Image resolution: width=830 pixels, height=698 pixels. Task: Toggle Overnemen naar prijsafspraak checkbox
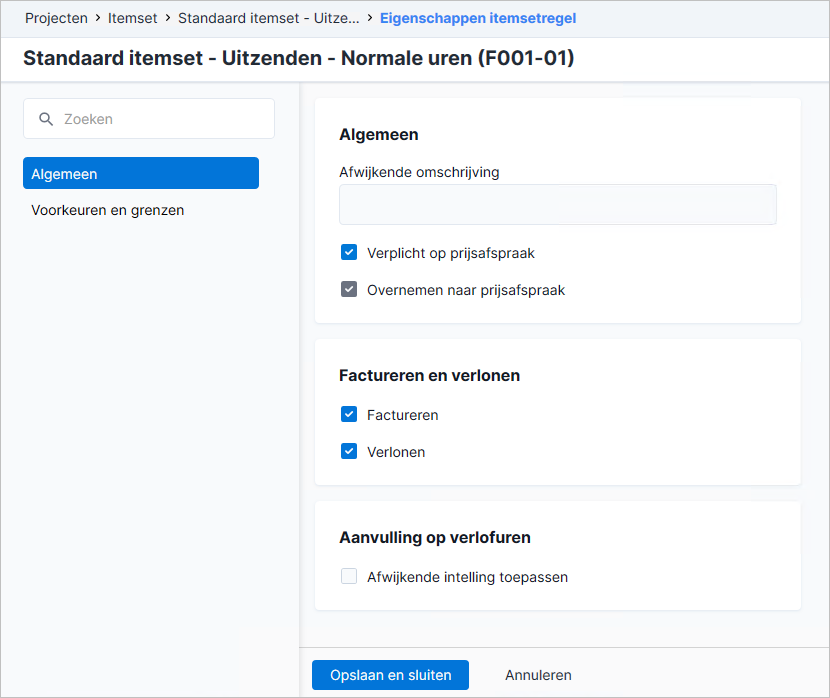[349, 289]
